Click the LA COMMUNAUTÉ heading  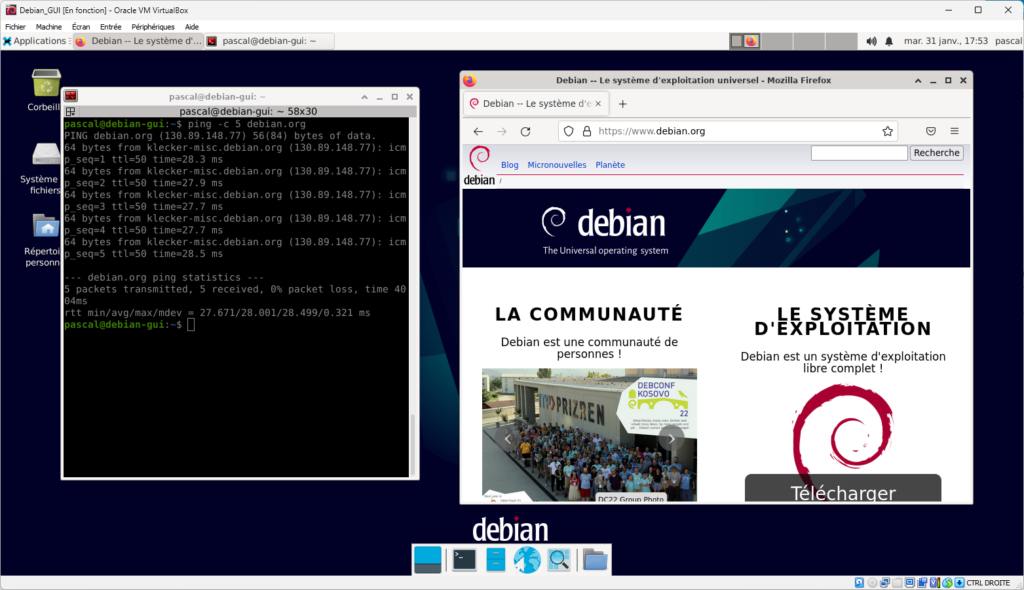(589, 314)
